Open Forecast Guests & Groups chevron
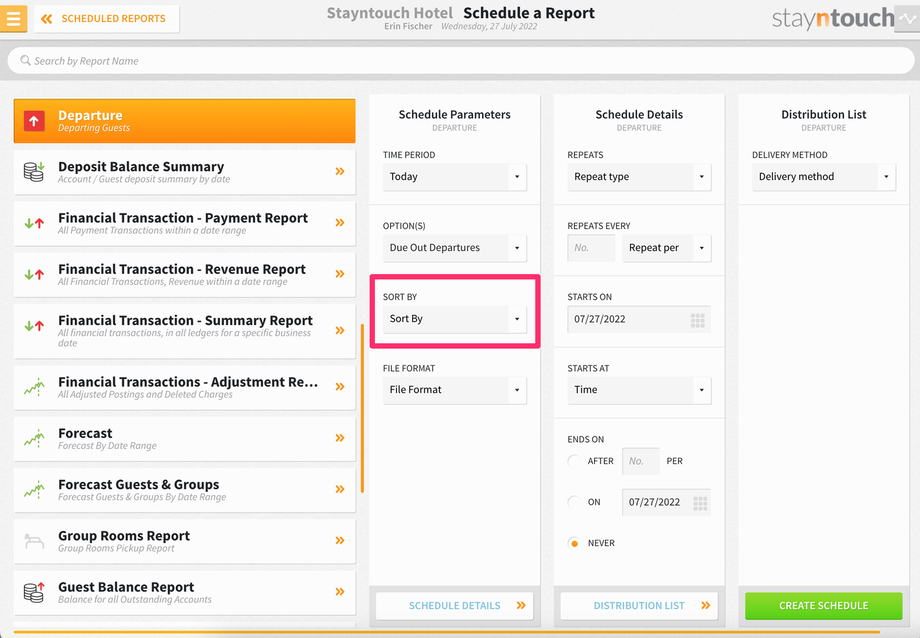920x638 pixels. (x=340, y=489)
